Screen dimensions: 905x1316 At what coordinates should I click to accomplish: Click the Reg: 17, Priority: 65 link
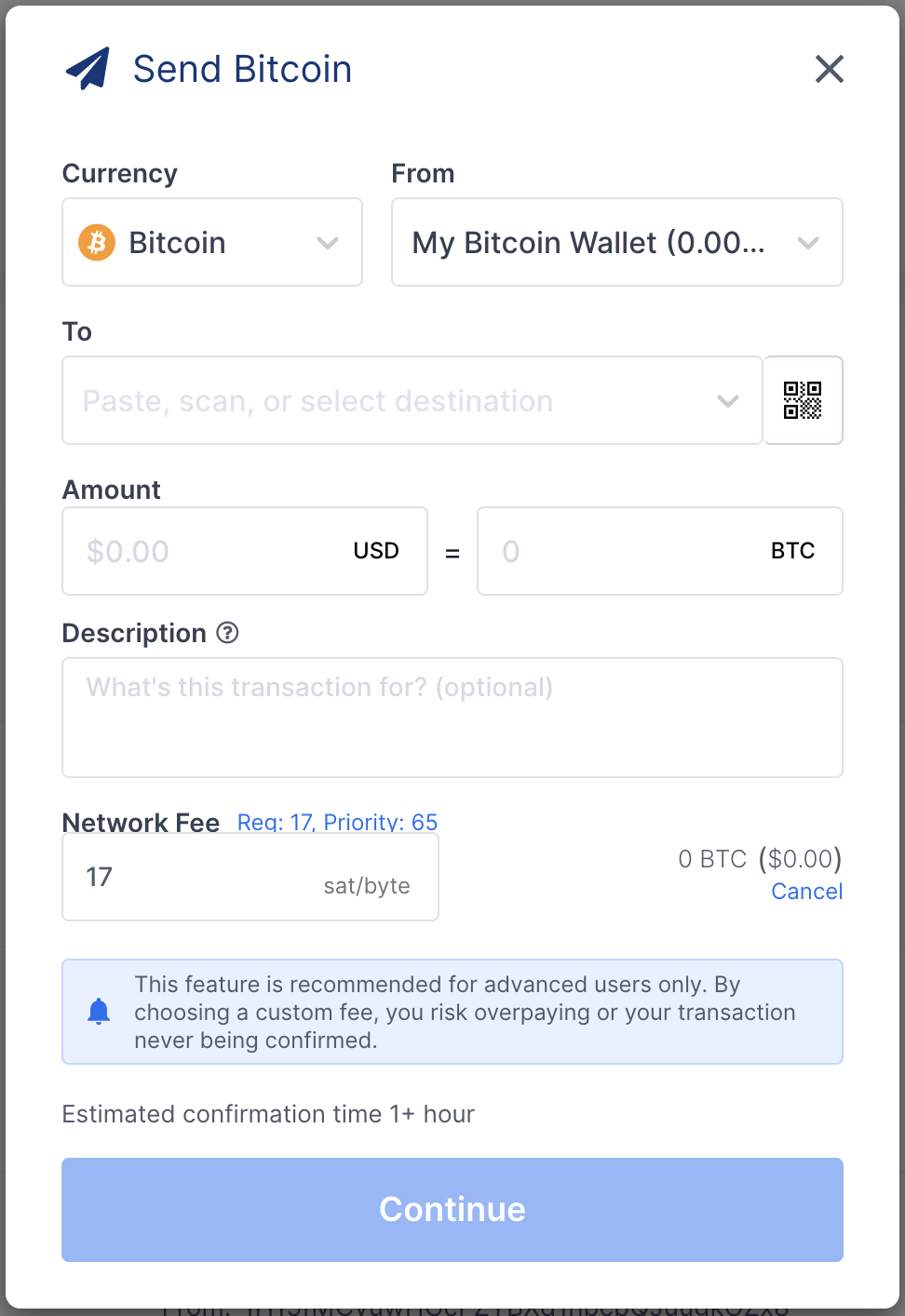tap(337, 823)
